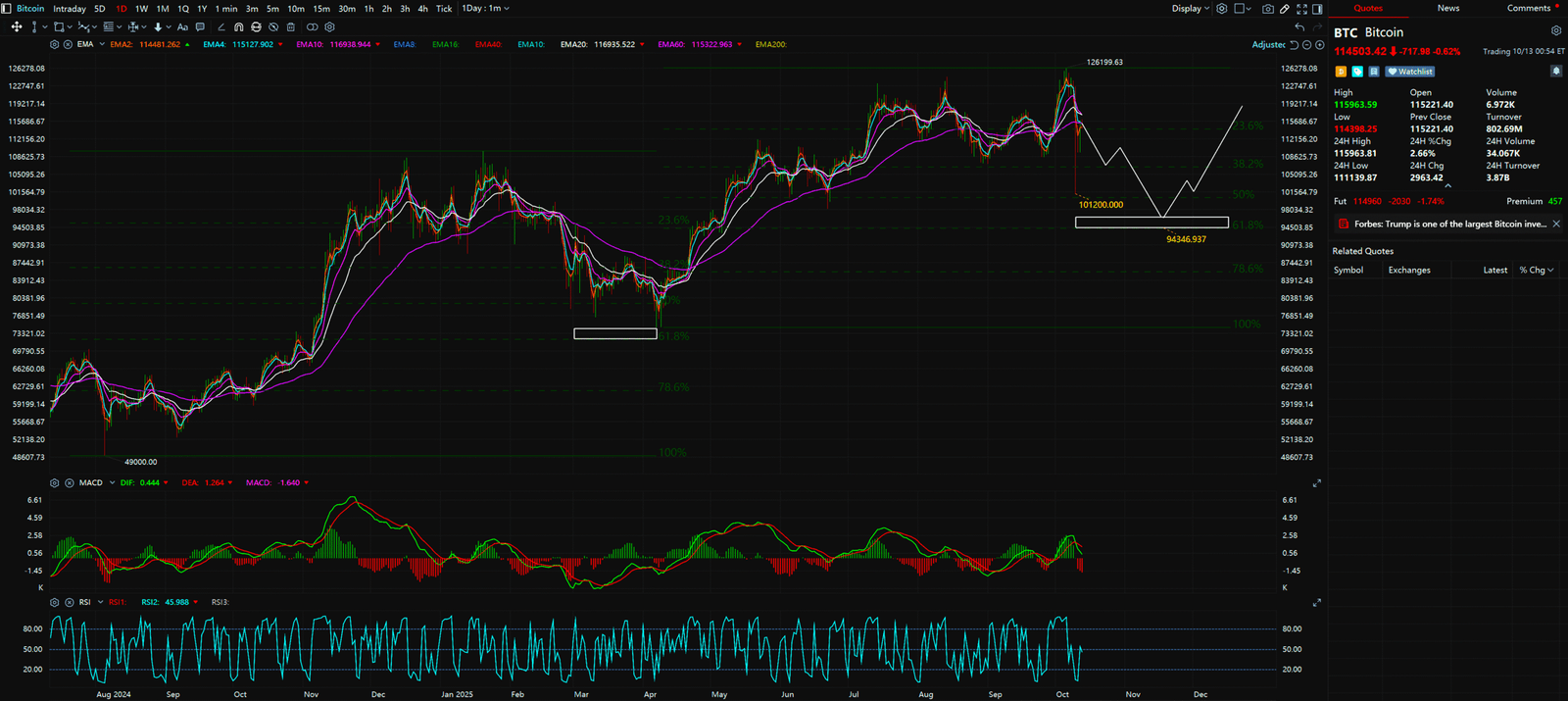
Task: Toggle the right quotes sidebar panel
Action: [x=1317, y=9]
